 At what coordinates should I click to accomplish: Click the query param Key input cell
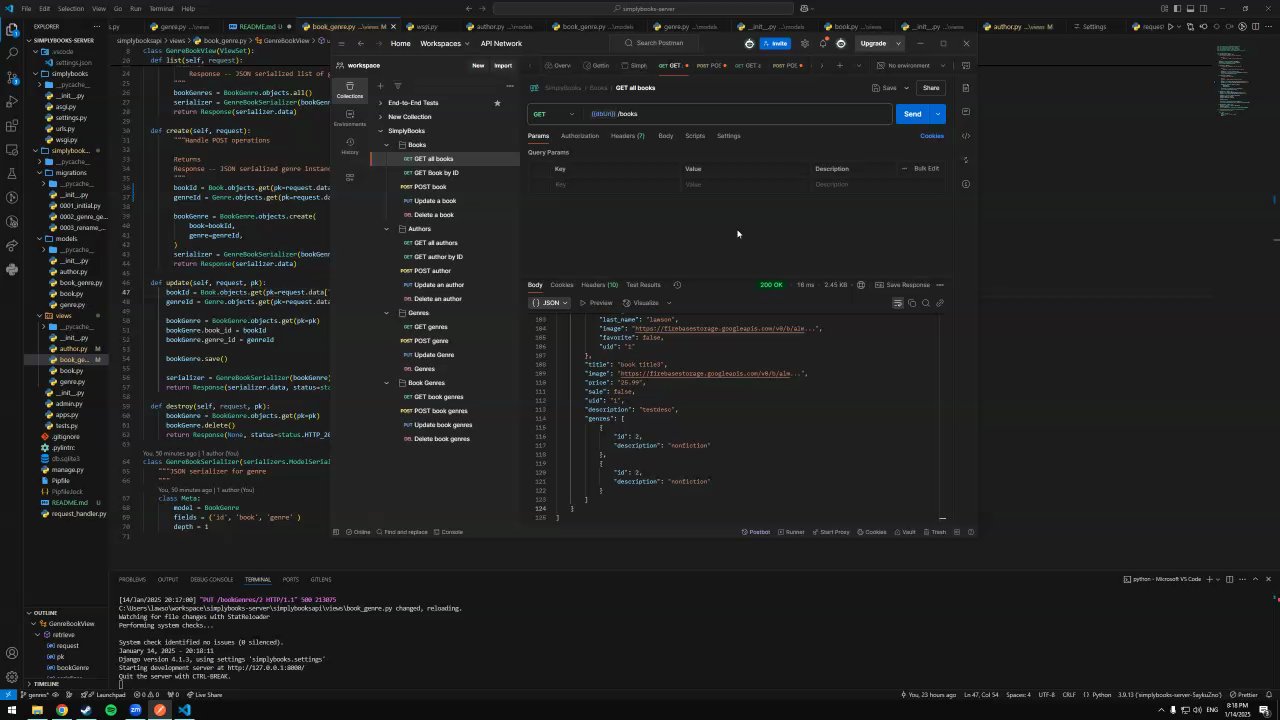pyautogui.click(x=614, y=185)
